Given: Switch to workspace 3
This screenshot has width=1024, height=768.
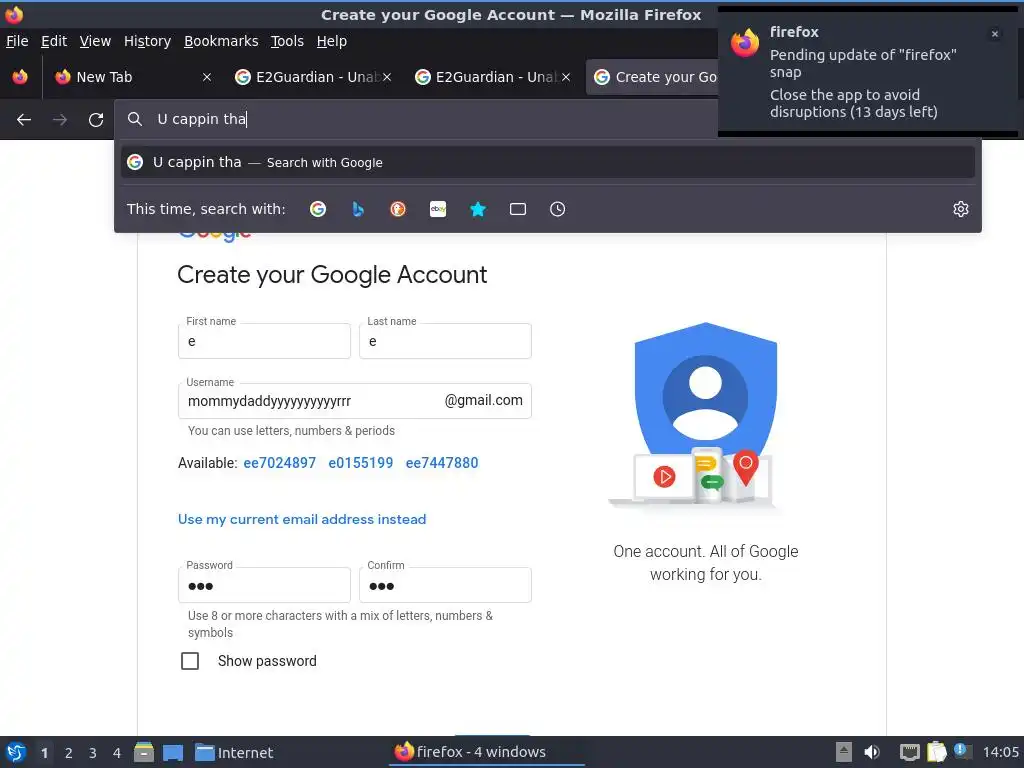Looking at the screenshot, I should (93, 753).
